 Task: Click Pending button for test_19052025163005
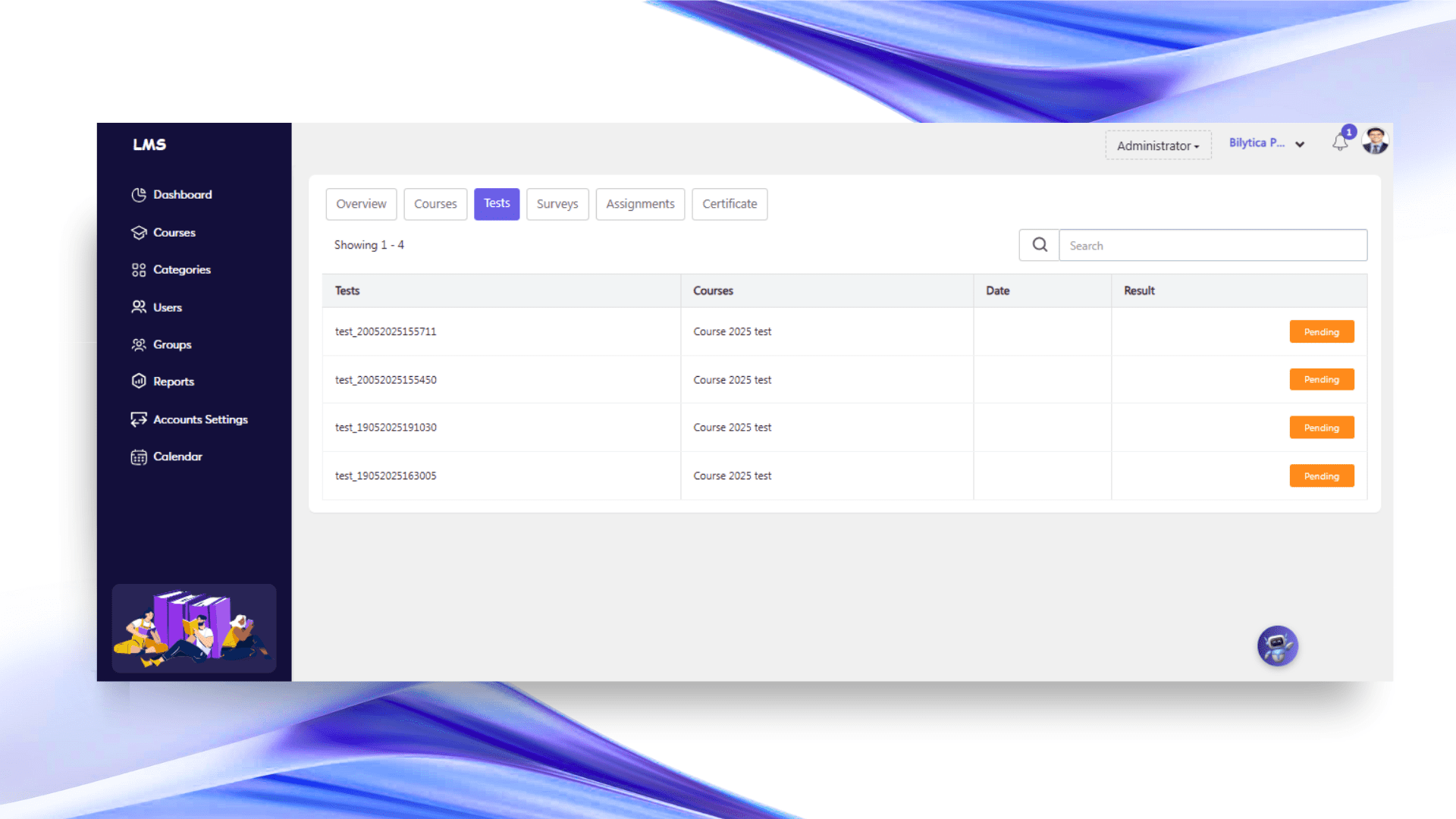click(x=1321, y=476)
